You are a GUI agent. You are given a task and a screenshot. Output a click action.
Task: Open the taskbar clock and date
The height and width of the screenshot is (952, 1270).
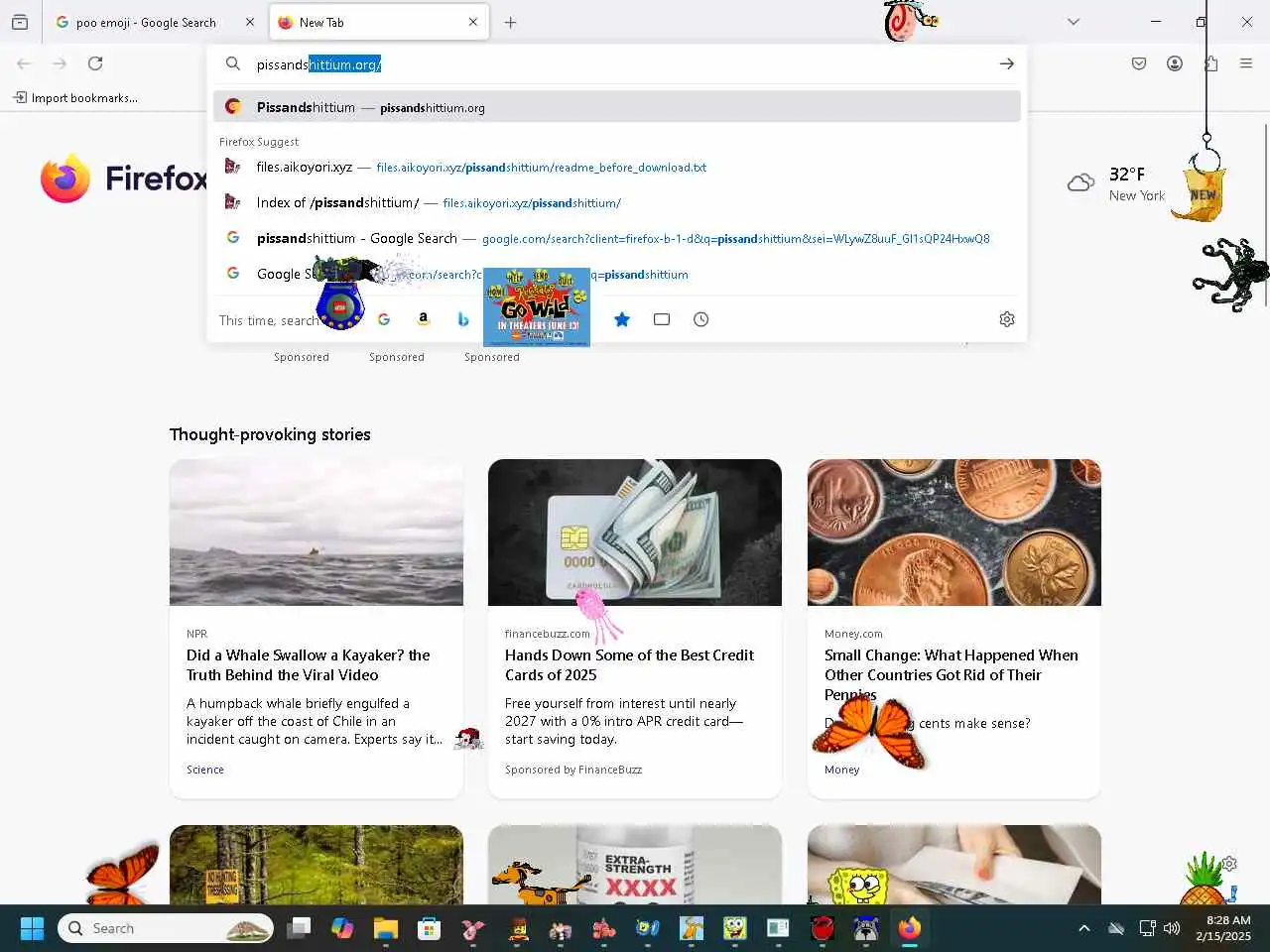coord(1223,928)
